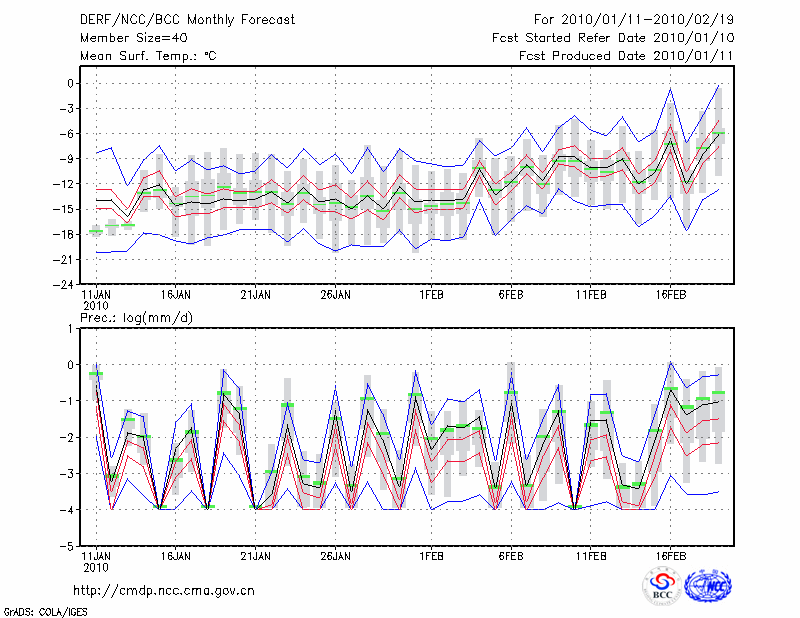Click 16JAN on the temperature chart axis
Viewport: 800px width, 618px height.
(175, 295)
